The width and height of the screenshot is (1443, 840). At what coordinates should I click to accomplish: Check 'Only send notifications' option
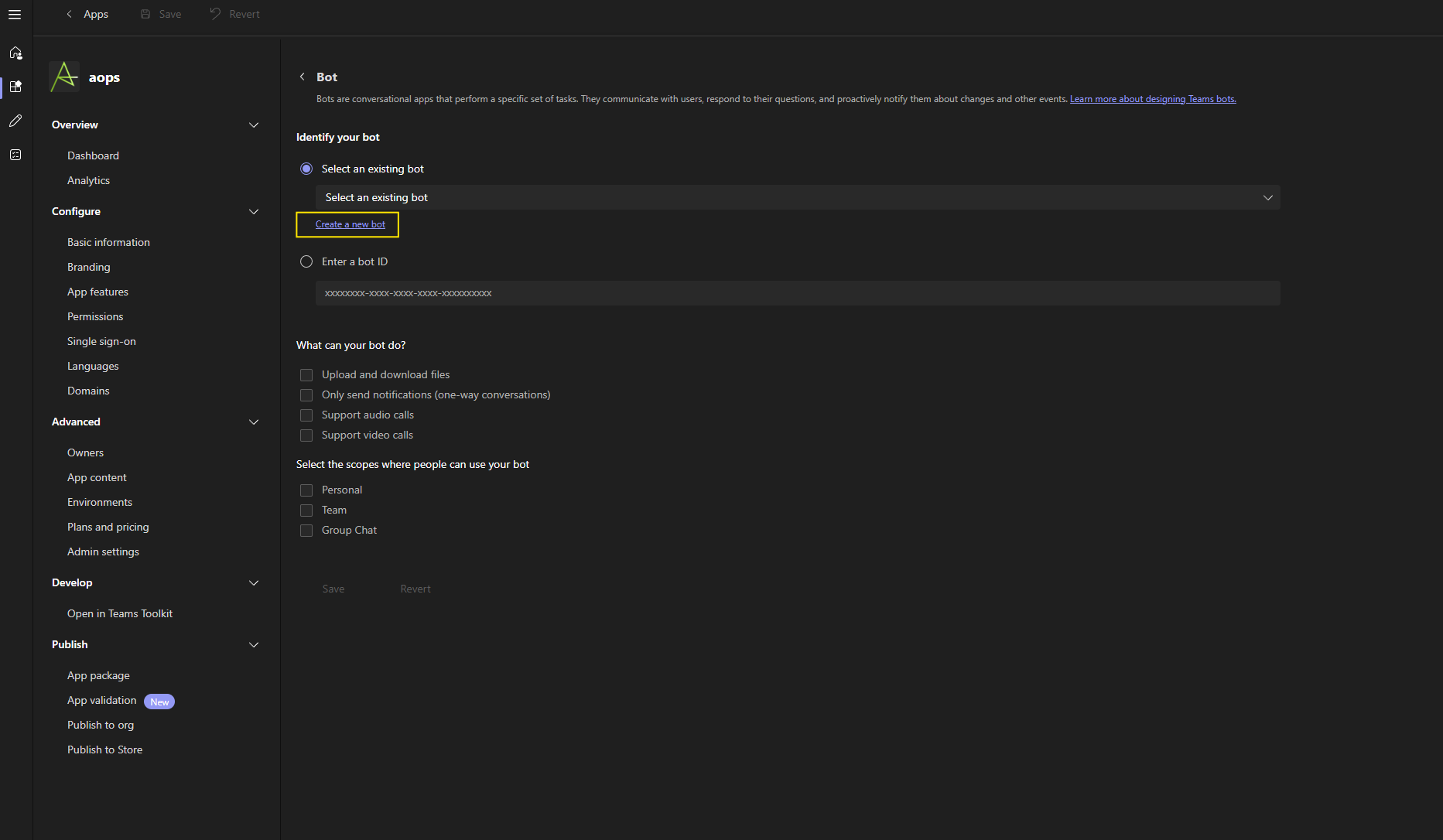point(306,395)
